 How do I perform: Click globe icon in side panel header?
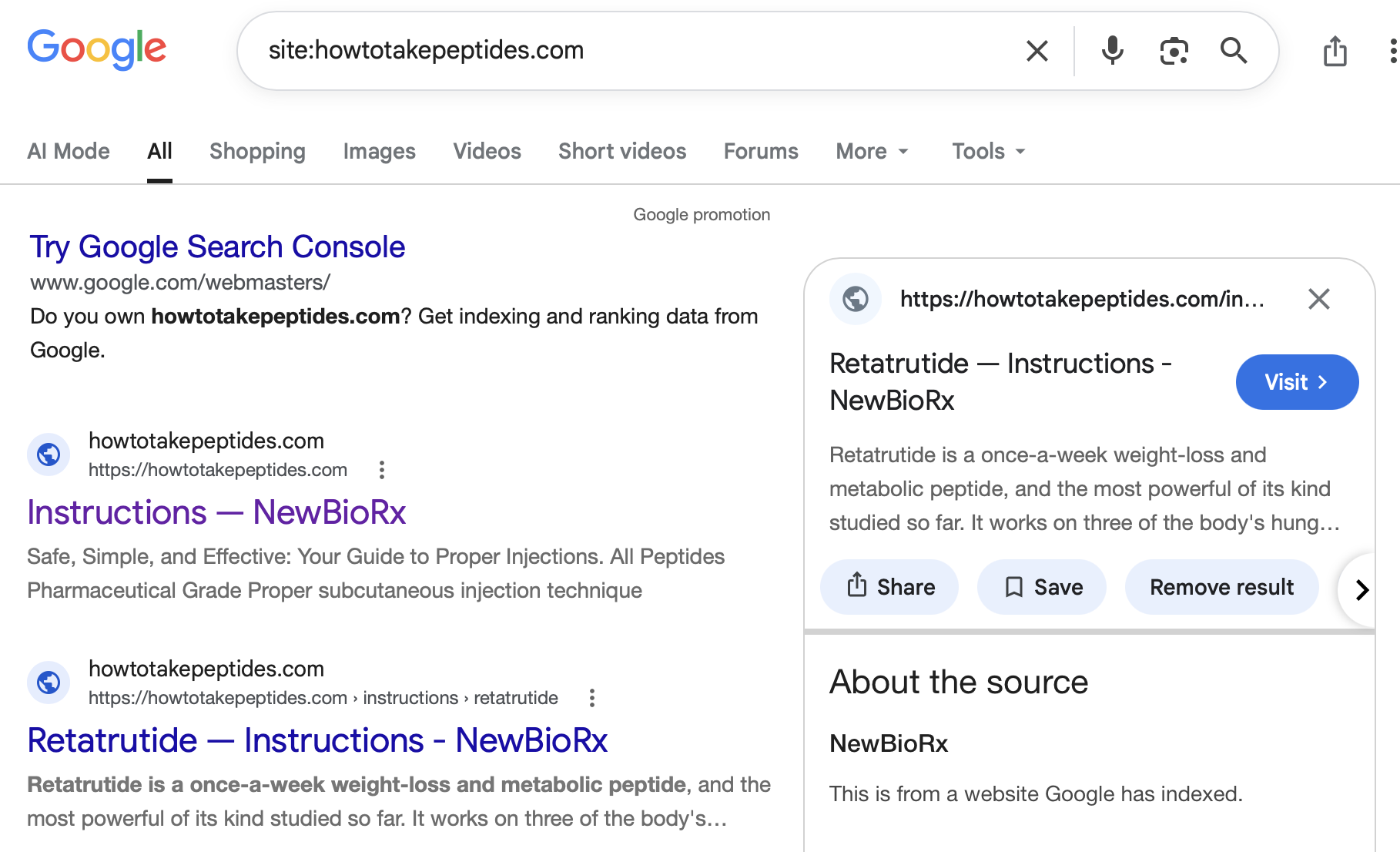point(856,299)
